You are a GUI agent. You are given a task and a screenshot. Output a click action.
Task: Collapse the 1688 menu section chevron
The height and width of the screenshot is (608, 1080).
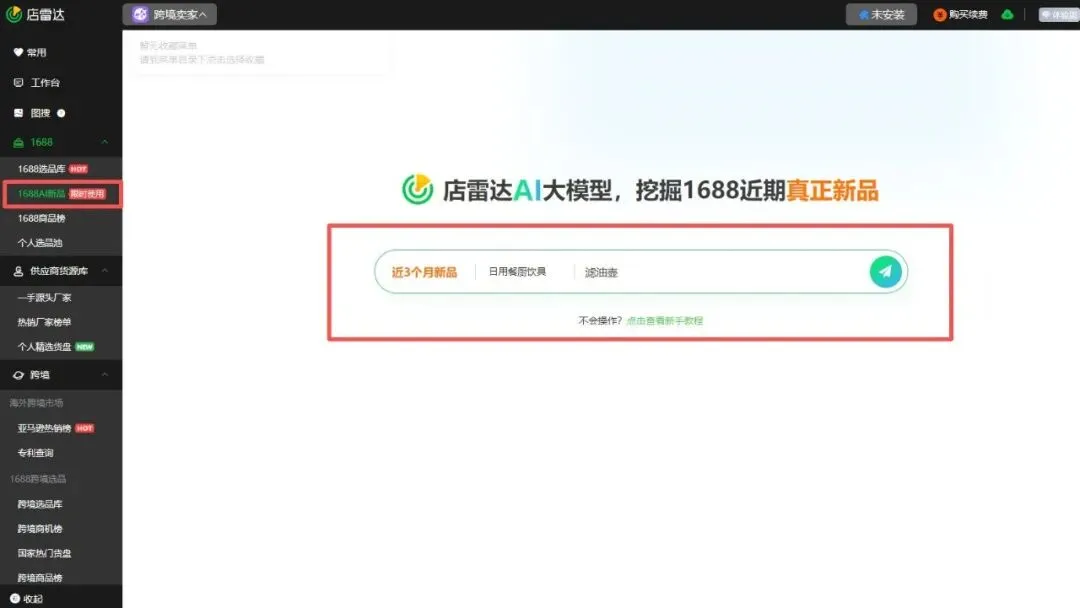105,143
